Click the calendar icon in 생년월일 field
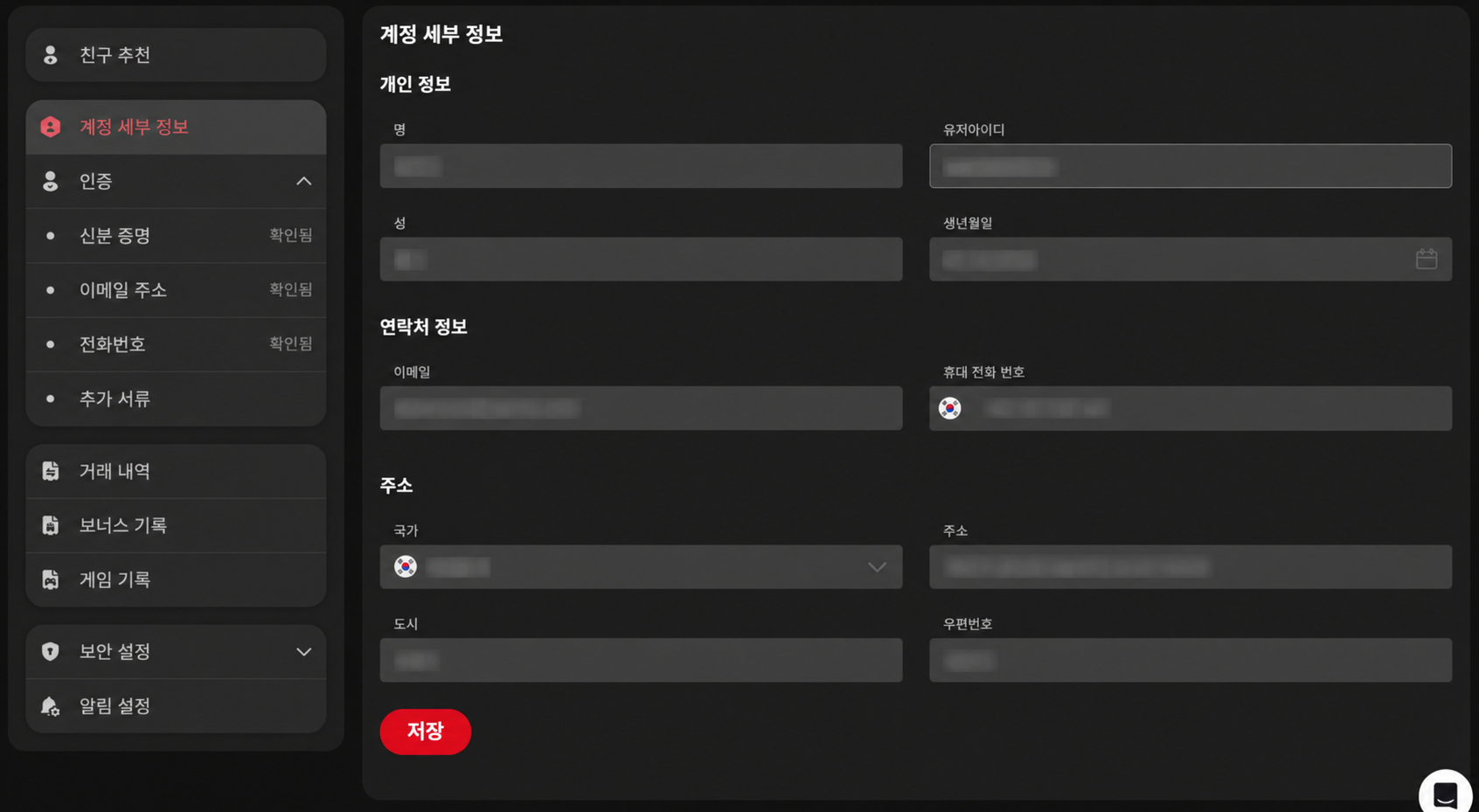The image size is (1479, 812). coord(1426,259)
